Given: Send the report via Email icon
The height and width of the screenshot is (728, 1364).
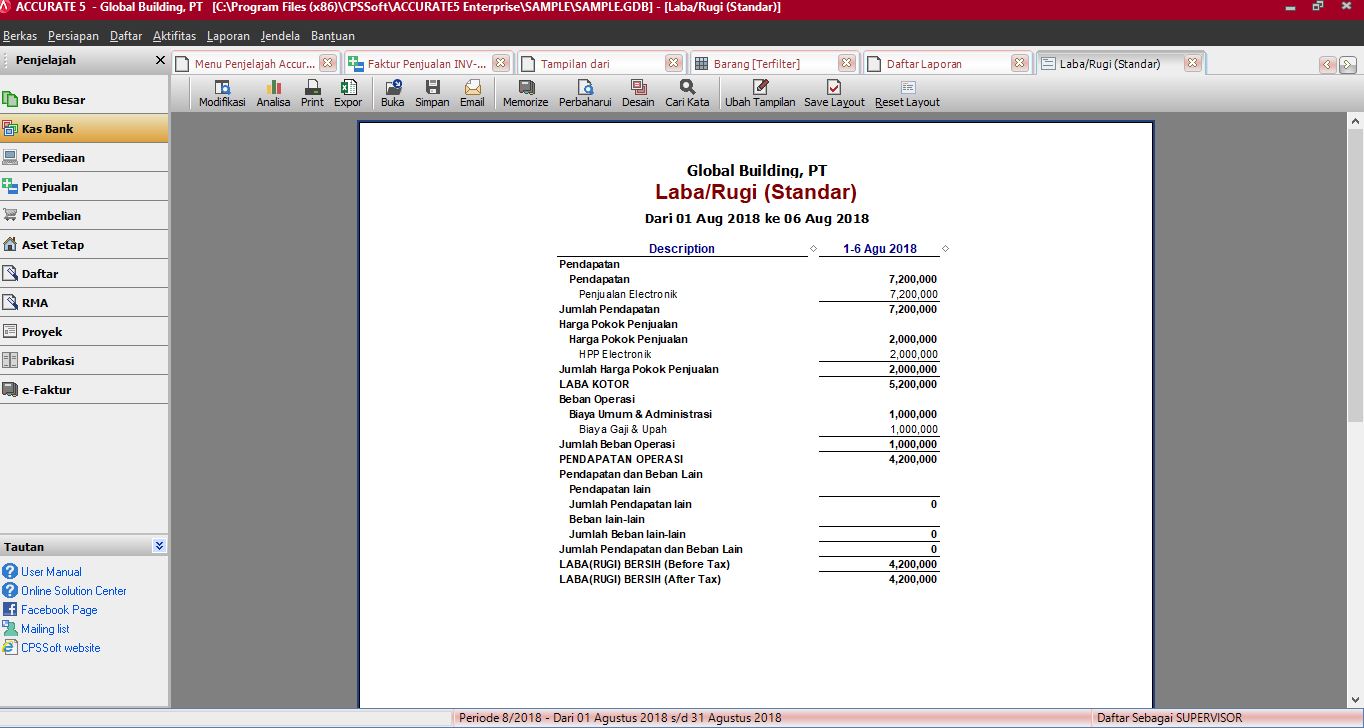Looking at the screenshot, I should pos(472,93).
